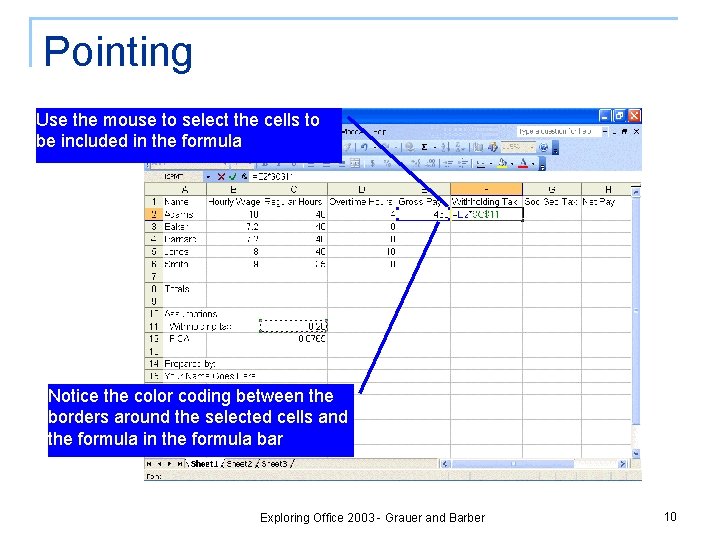Click the Sort Ascending icon
720x540 pixels.
pyautogui.click(x=445, y=147)
